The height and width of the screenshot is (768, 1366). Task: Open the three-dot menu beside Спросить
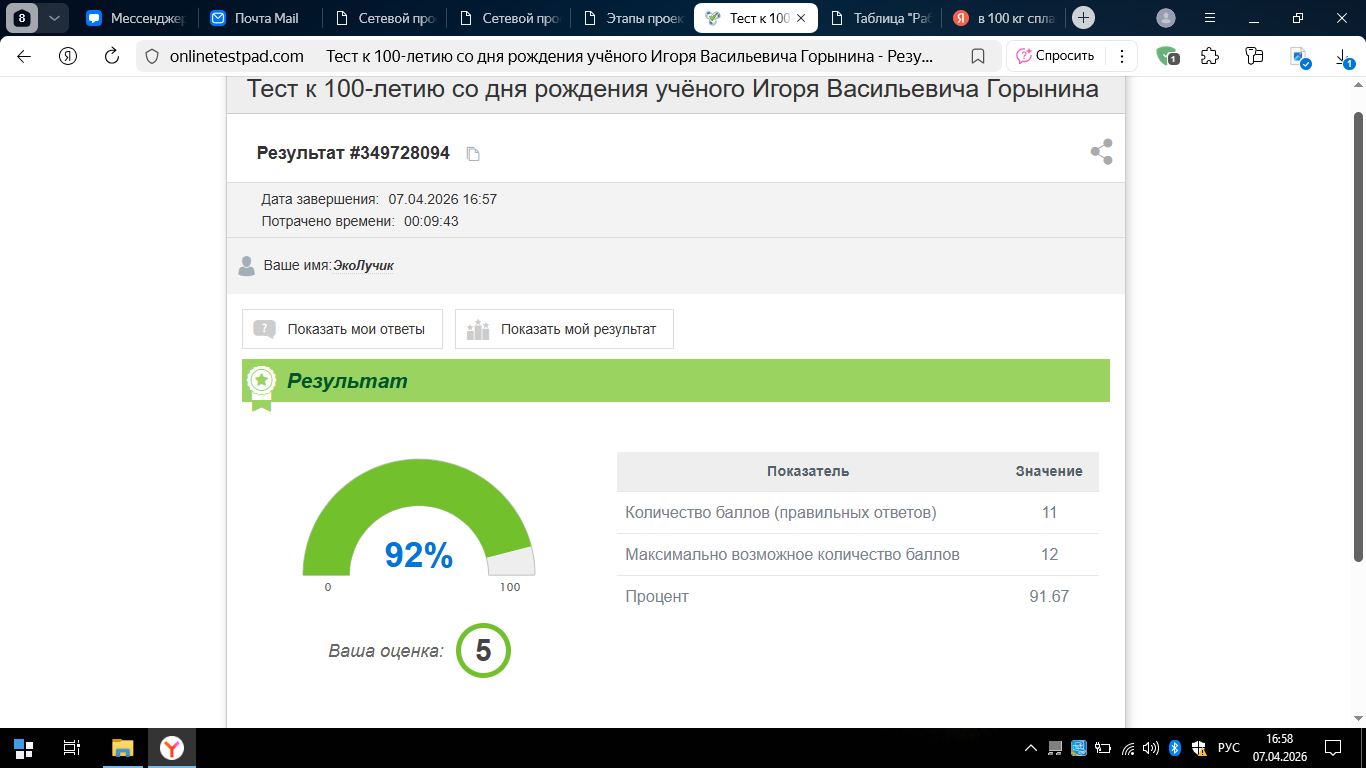click(x=1121, y=56)
